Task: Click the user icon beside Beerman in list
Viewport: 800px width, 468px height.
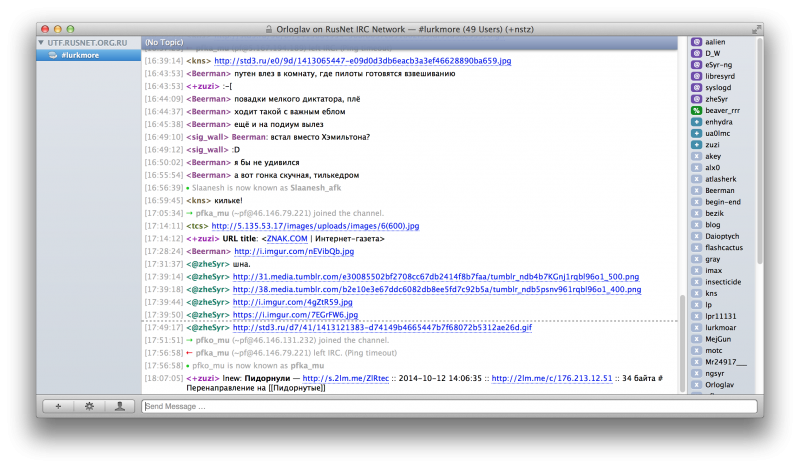Action: tap(696, 190)
